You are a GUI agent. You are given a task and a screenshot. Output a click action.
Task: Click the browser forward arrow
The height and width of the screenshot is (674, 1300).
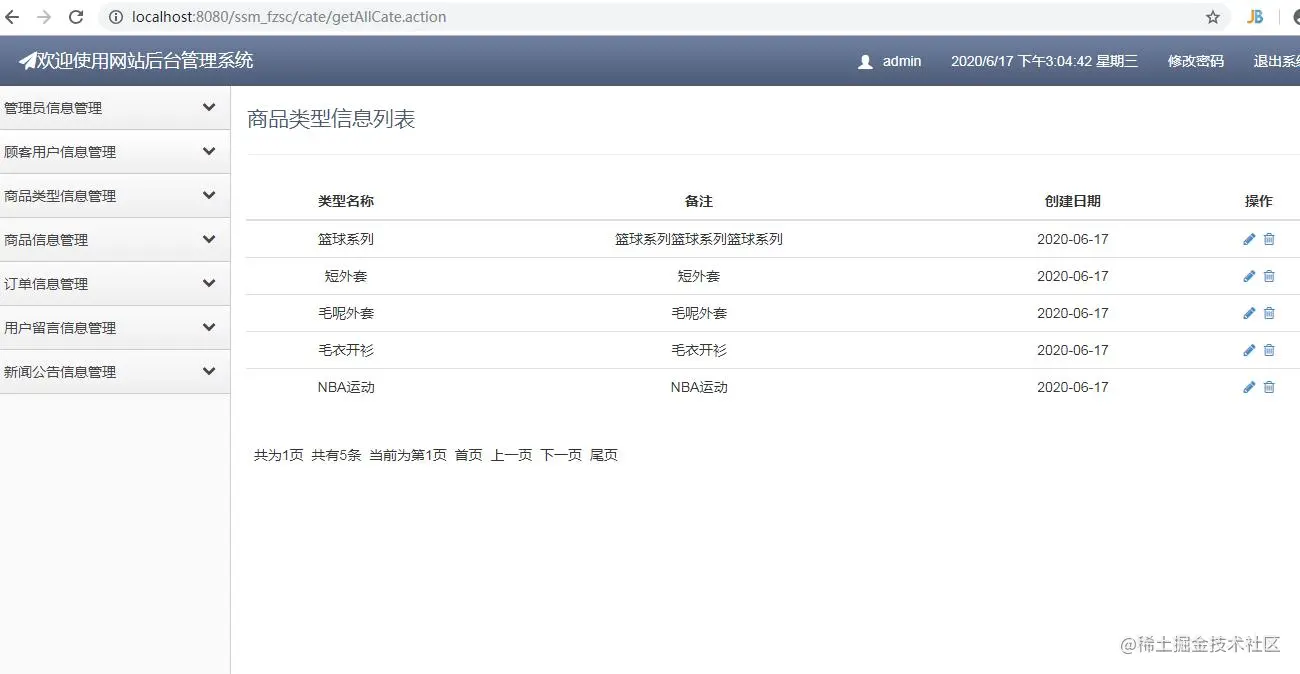pos(44,17)
